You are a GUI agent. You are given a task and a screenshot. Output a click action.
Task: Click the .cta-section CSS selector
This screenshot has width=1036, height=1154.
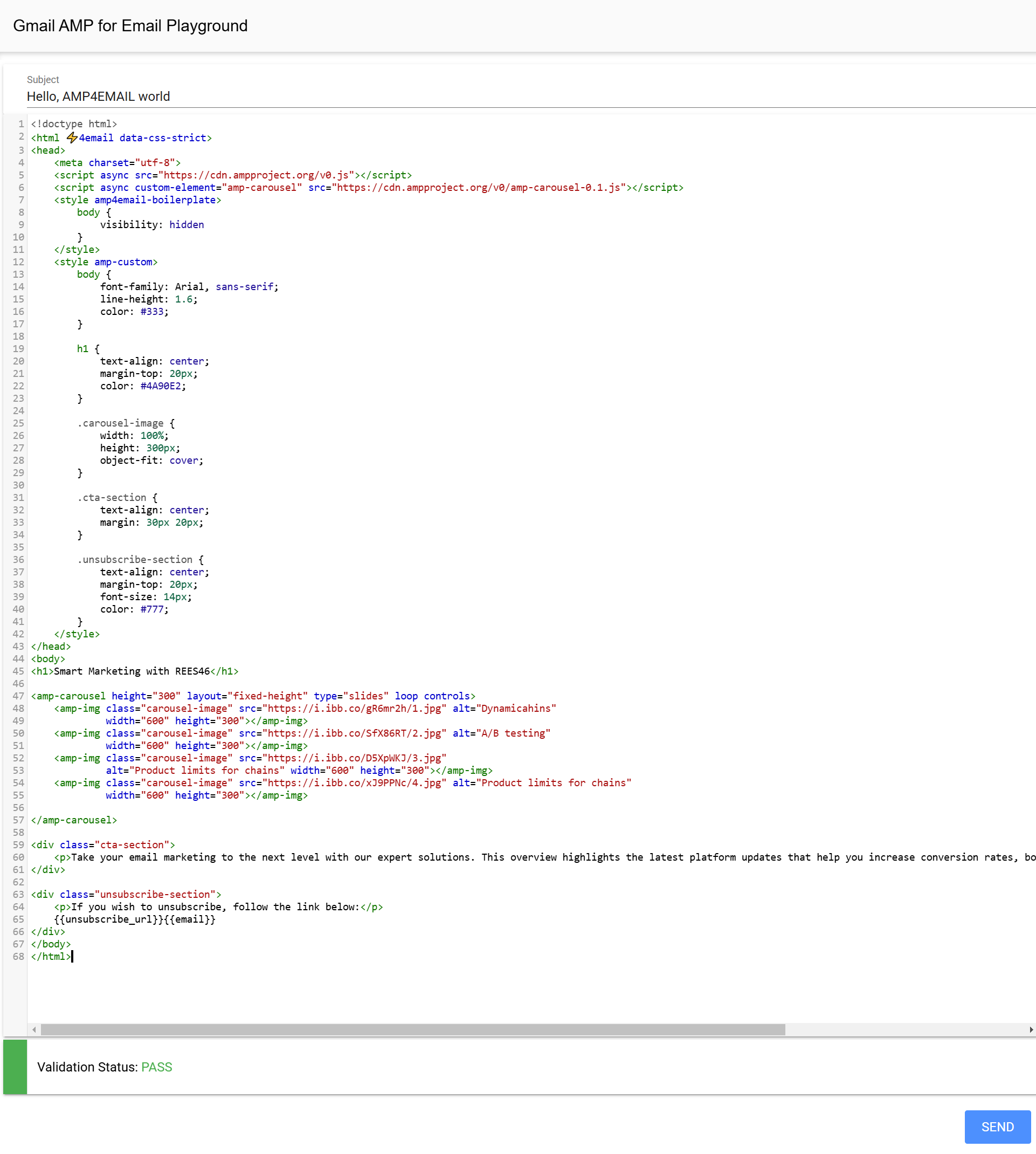point(112,497)
